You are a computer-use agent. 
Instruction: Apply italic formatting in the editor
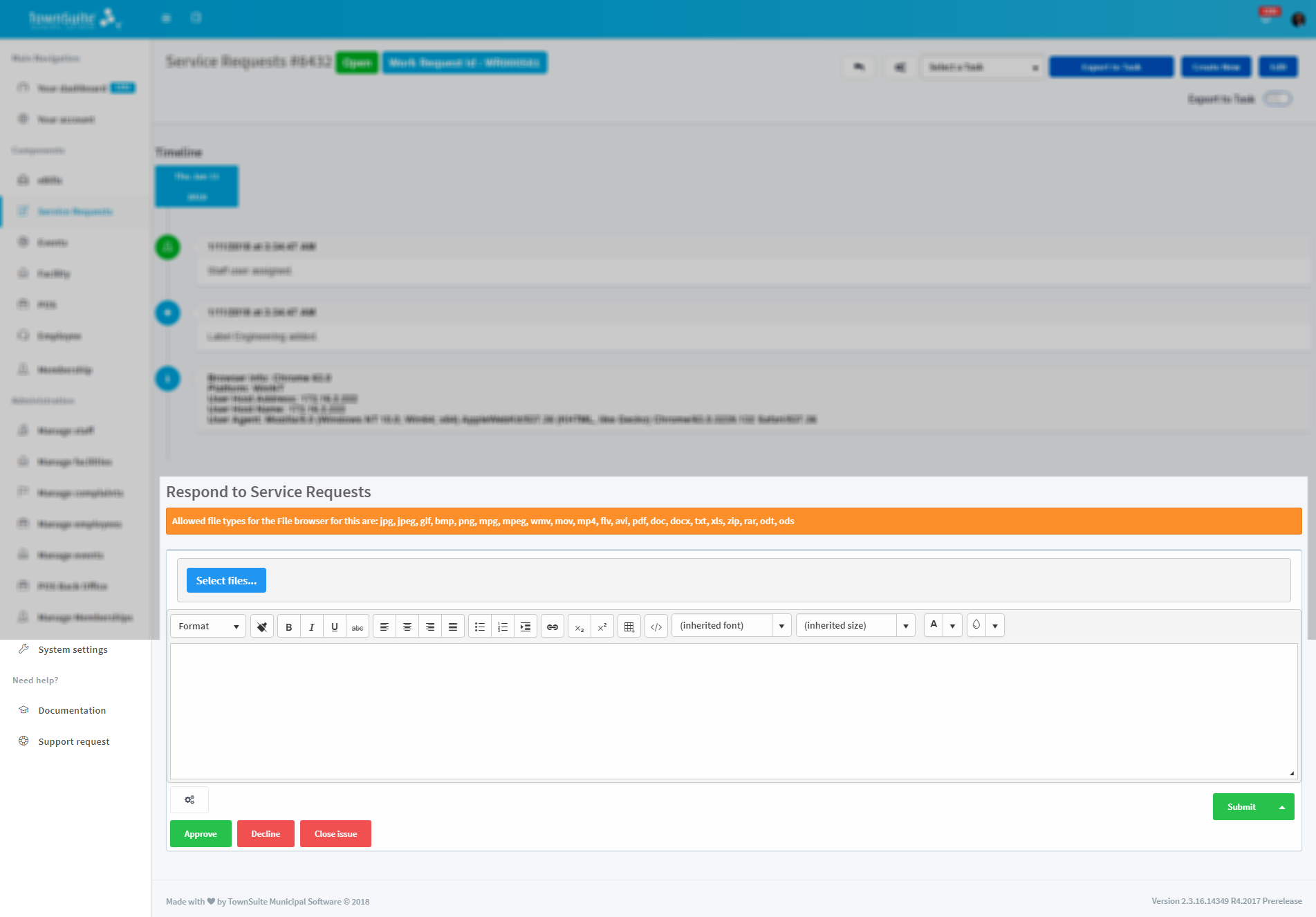[311, 625]
